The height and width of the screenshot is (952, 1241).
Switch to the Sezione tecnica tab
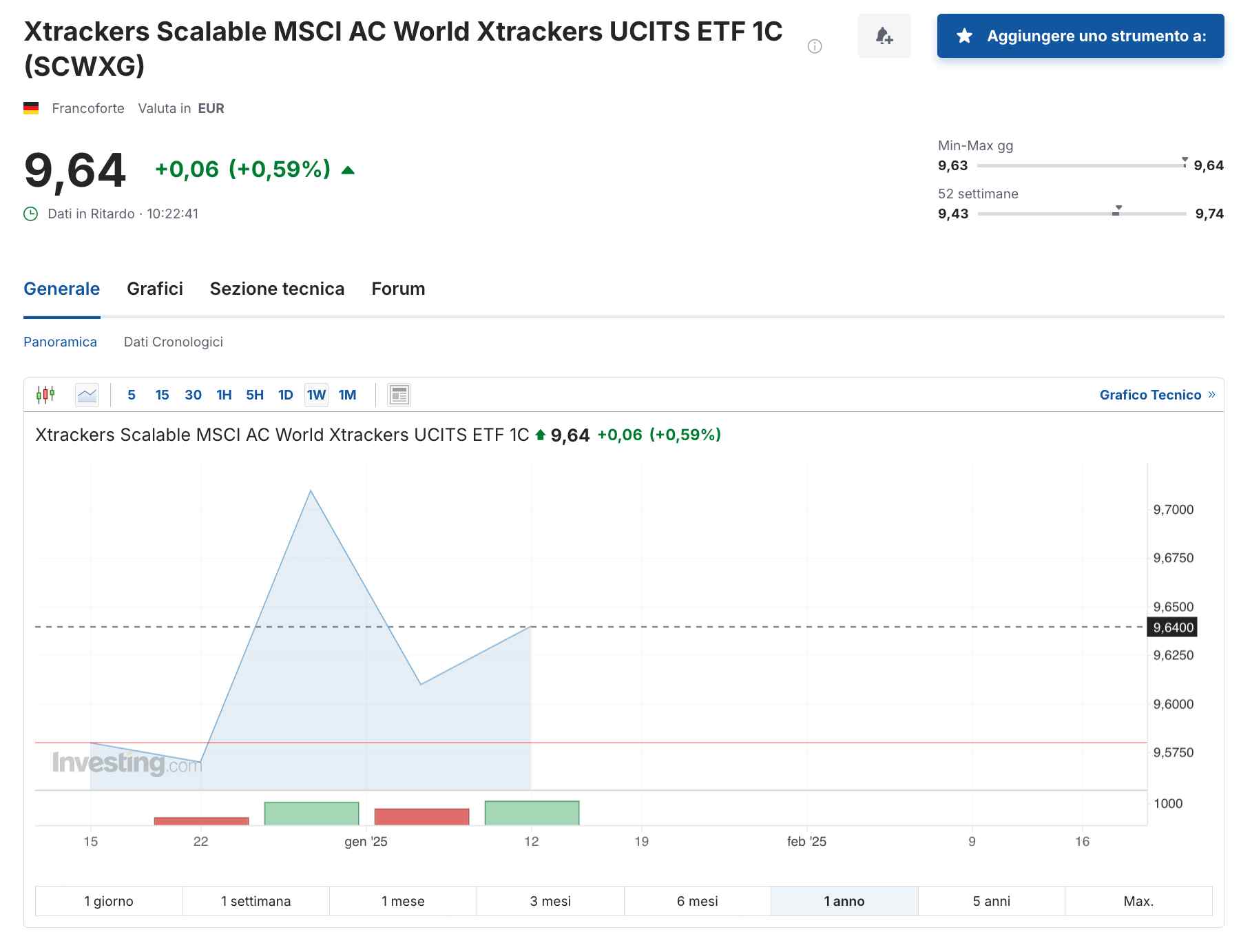click(277, 289)
